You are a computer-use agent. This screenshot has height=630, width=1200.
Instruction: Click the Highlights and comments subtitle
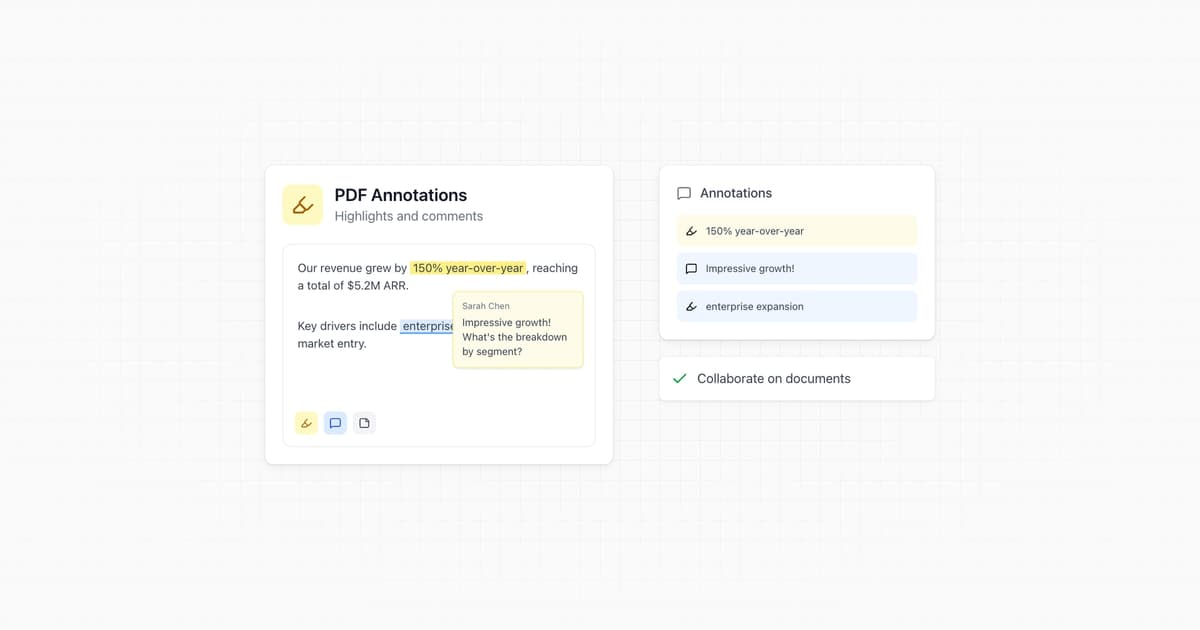408,216
